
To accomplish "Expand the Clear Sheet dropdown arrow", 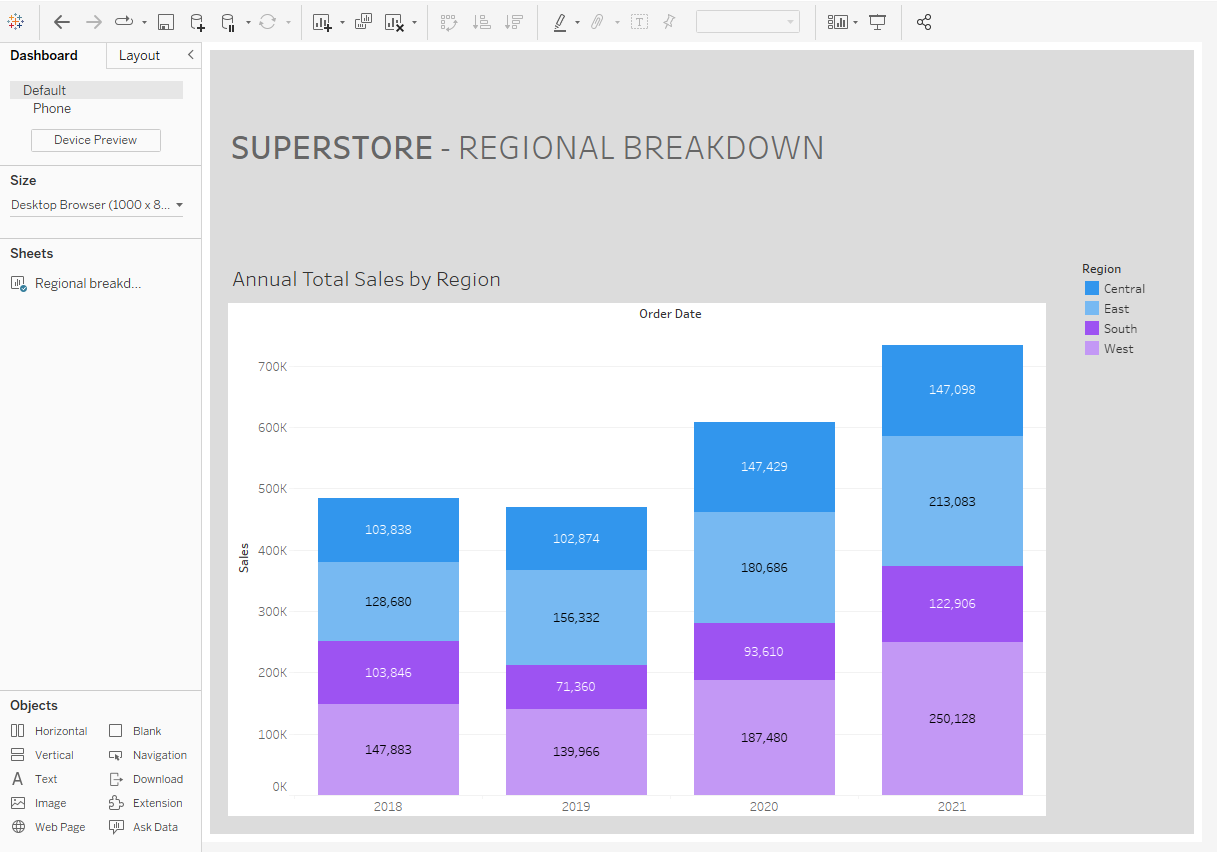I will pyautogui.click(x=414, y=22).
